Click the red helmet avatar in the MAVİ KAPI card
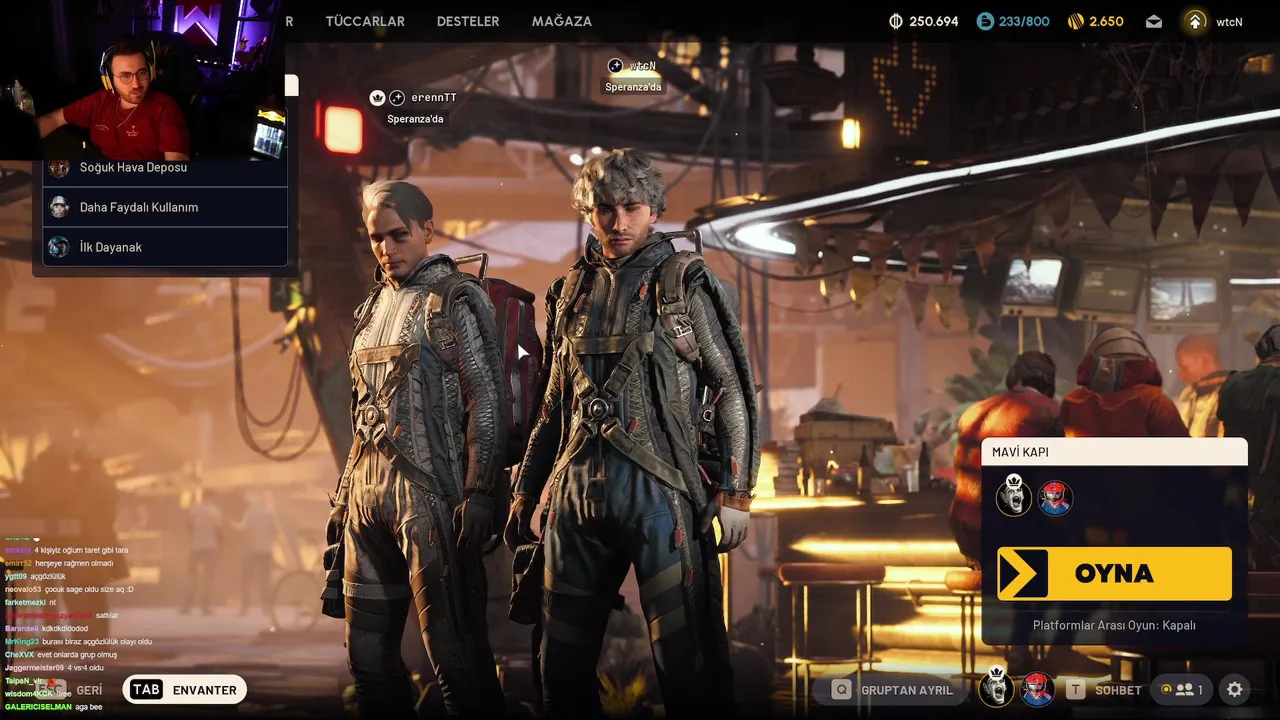Image resolution: width=1280 pixels, height=720 pixels. coord(1055,497)
